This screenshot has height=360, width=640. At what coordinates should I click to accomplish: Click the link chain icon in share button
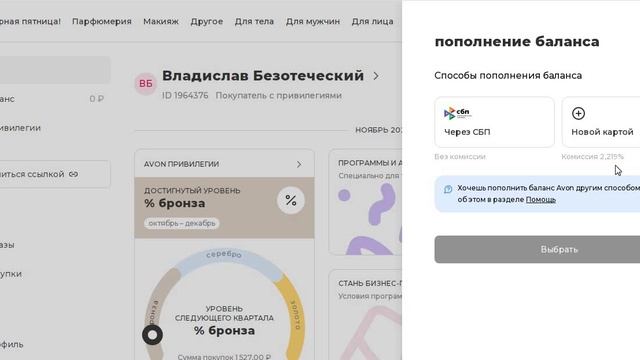click(73, 174)
